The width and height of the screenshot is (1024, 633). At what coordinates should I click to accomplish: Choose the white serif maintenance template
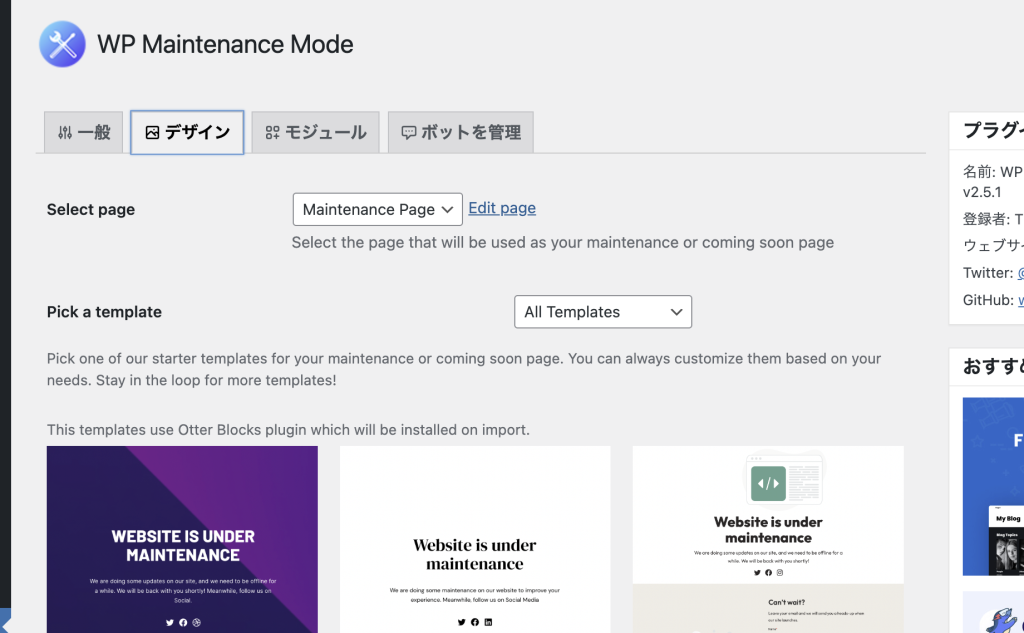[475, 539]
